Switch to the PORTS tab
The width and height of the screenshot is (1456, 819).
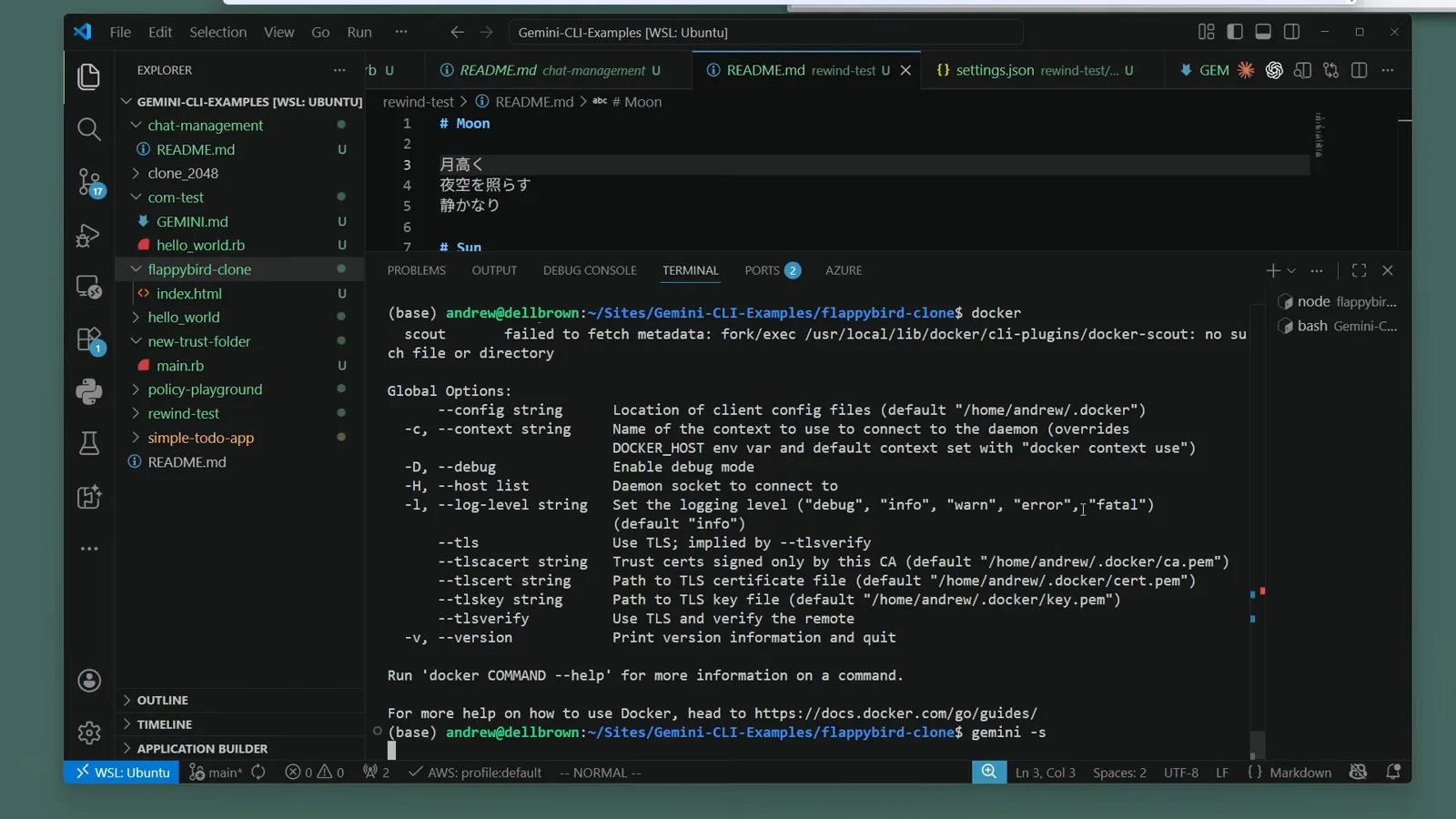tap(772, 270)
